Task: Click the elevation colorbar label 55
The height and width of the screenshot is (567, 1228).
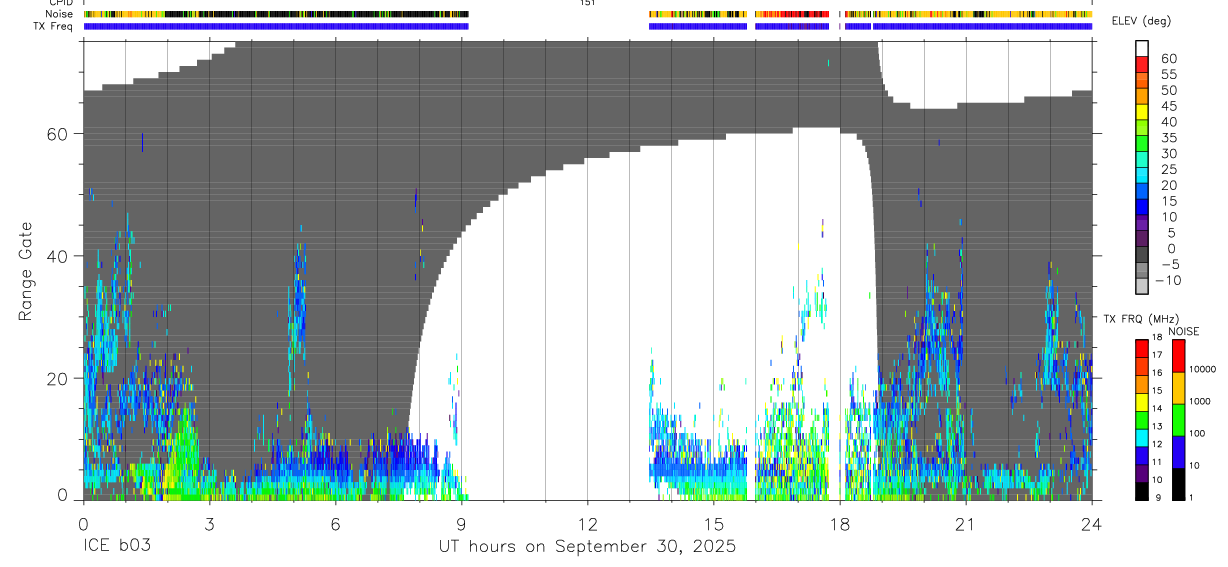Action: point(1168,75)
